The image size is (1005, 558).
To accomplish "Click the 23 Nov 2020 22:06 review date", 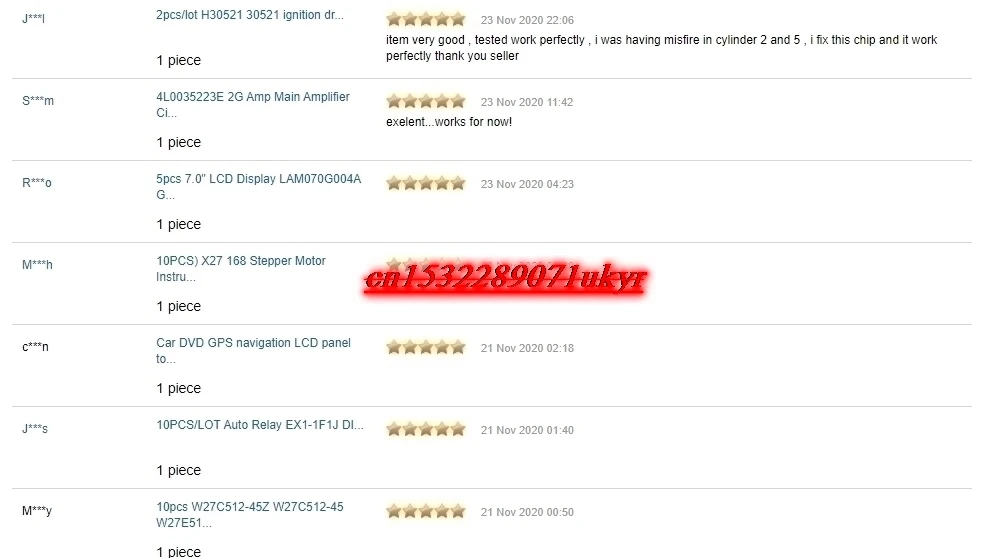I will [x=527, y=20].
